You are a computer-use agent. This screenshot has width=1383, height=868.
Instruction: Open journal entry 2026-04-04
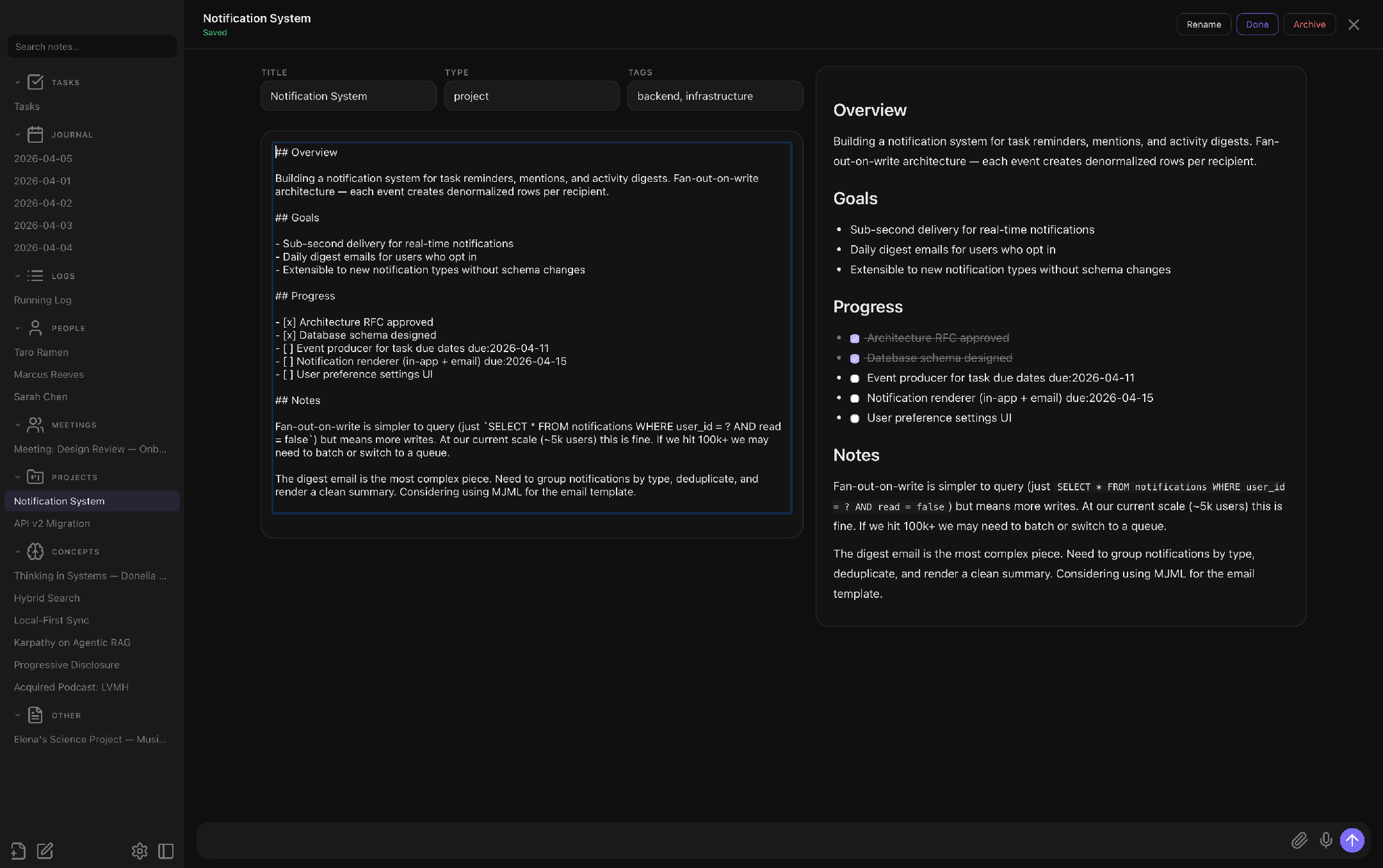coord(92,247)
